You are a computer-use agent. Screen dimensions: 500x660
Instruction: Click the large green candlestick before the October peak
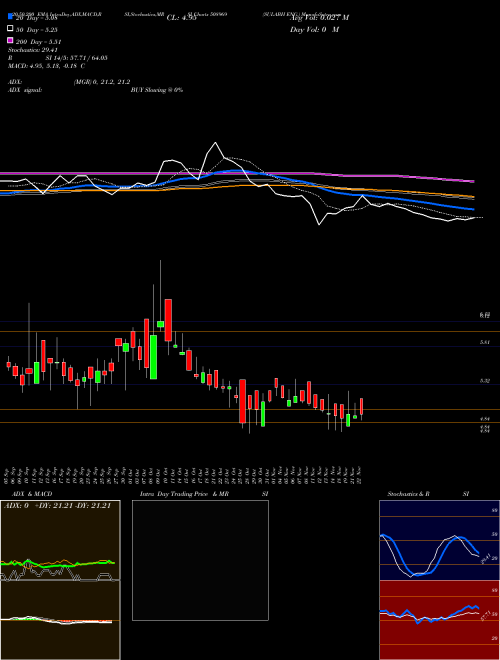point(154,357)
